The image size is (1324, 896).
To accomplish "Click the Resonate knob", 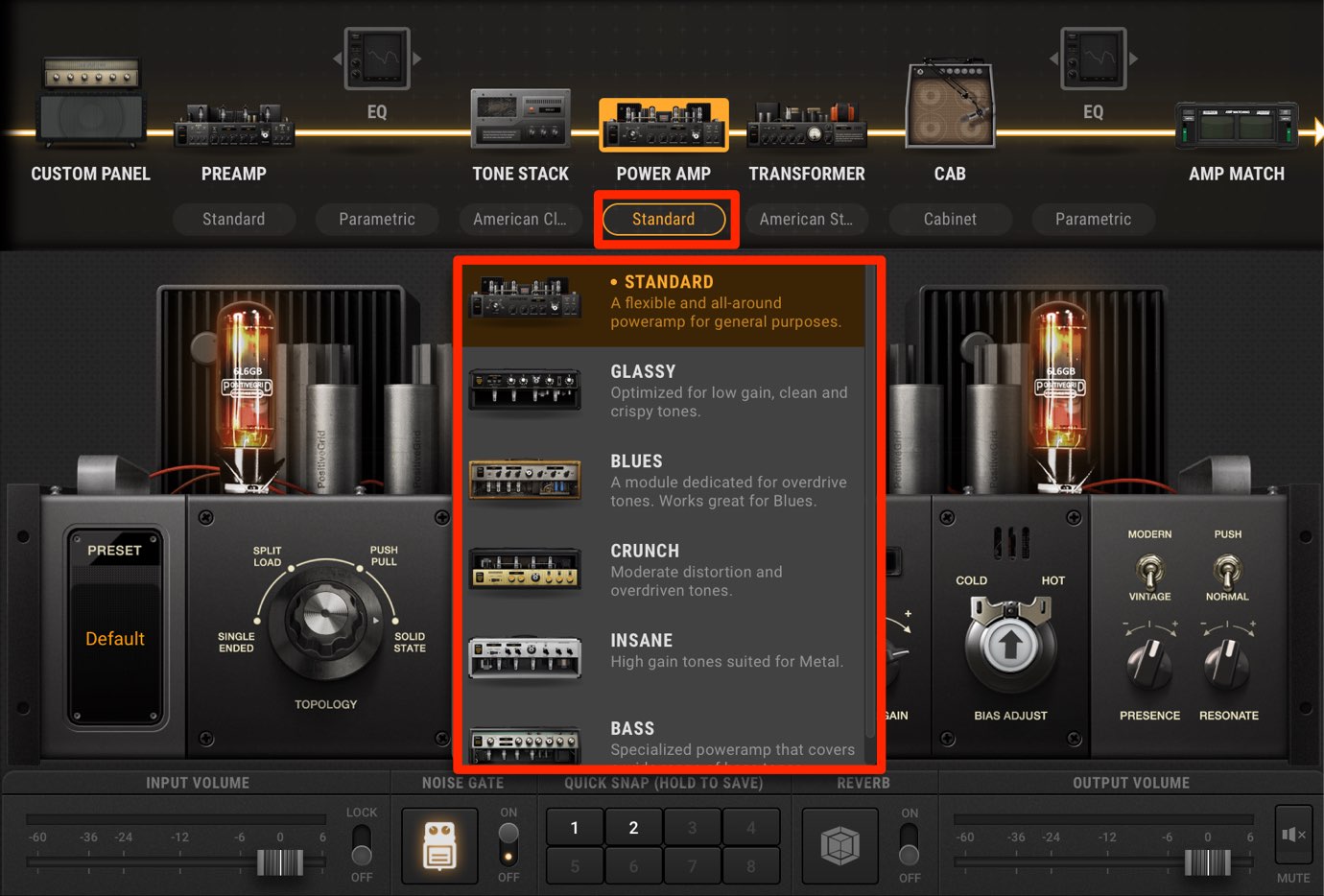I will click(1228, 664).
